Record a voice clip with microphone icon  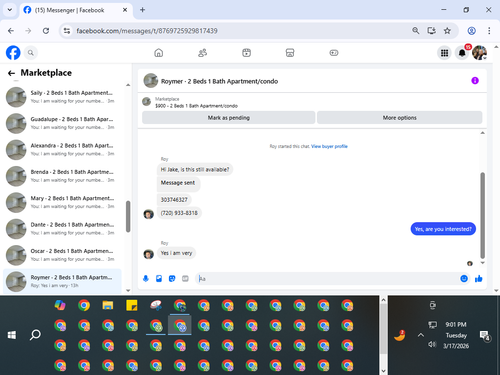[x=146, y=278]
